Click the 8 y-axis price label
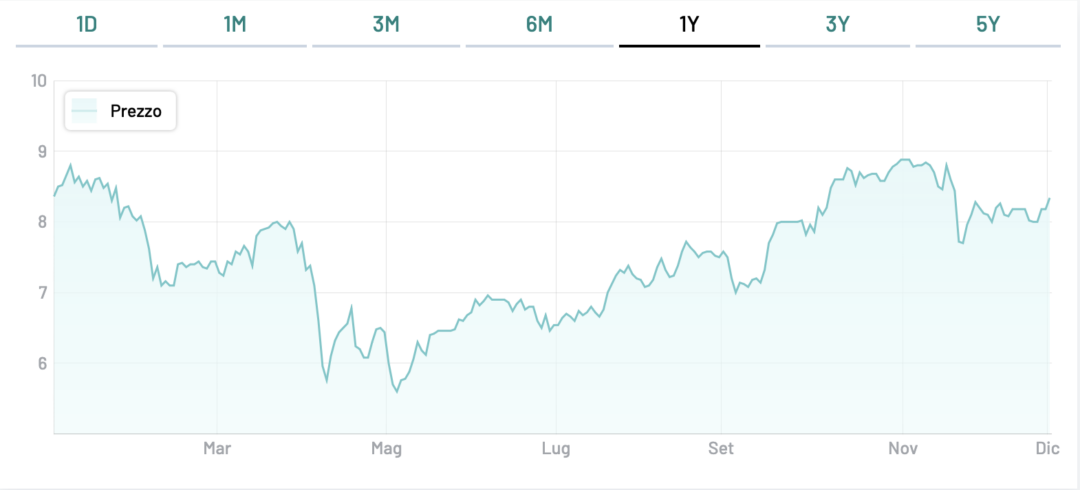Image resolution: width=1080 pixels, height=490 pixels. point(43,223)
